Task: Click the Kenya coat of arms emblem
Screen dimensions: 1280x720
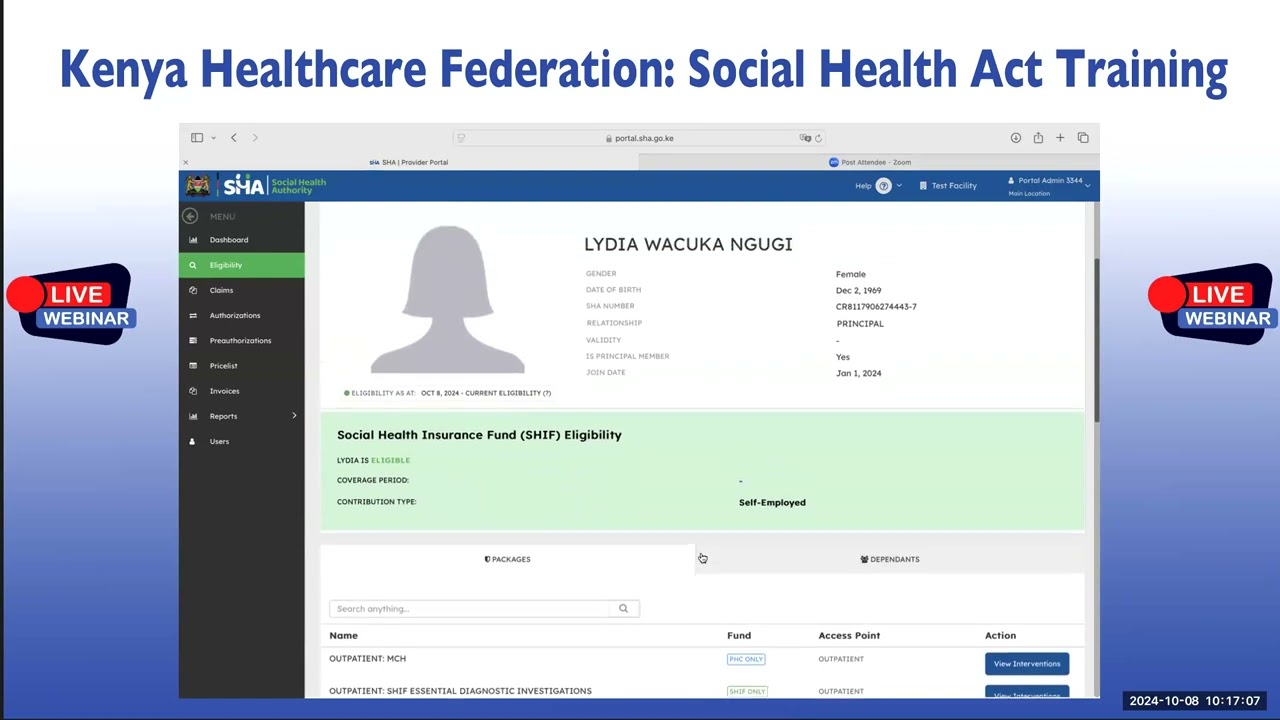Action: click(x=198, y=186)
